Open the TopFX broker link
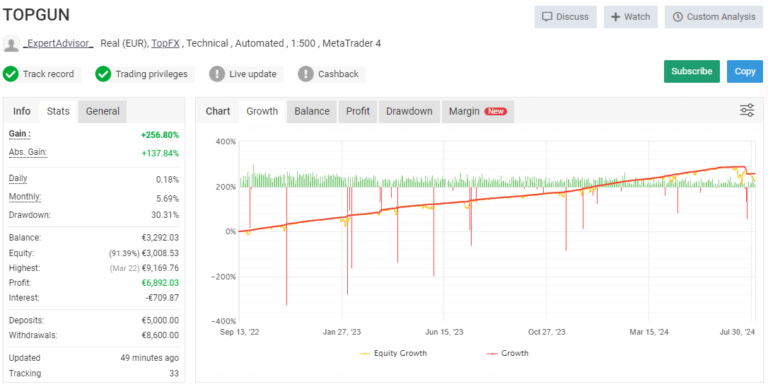The image size is (768, 387). pos(166,43)
